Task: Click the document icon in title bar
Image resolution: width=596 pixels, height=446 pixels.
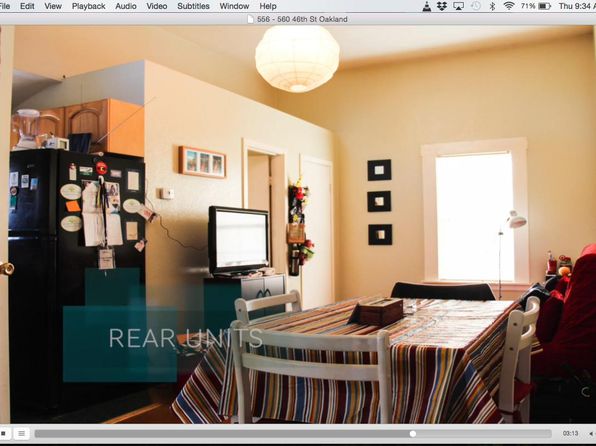Action: [x=250, y=19]
